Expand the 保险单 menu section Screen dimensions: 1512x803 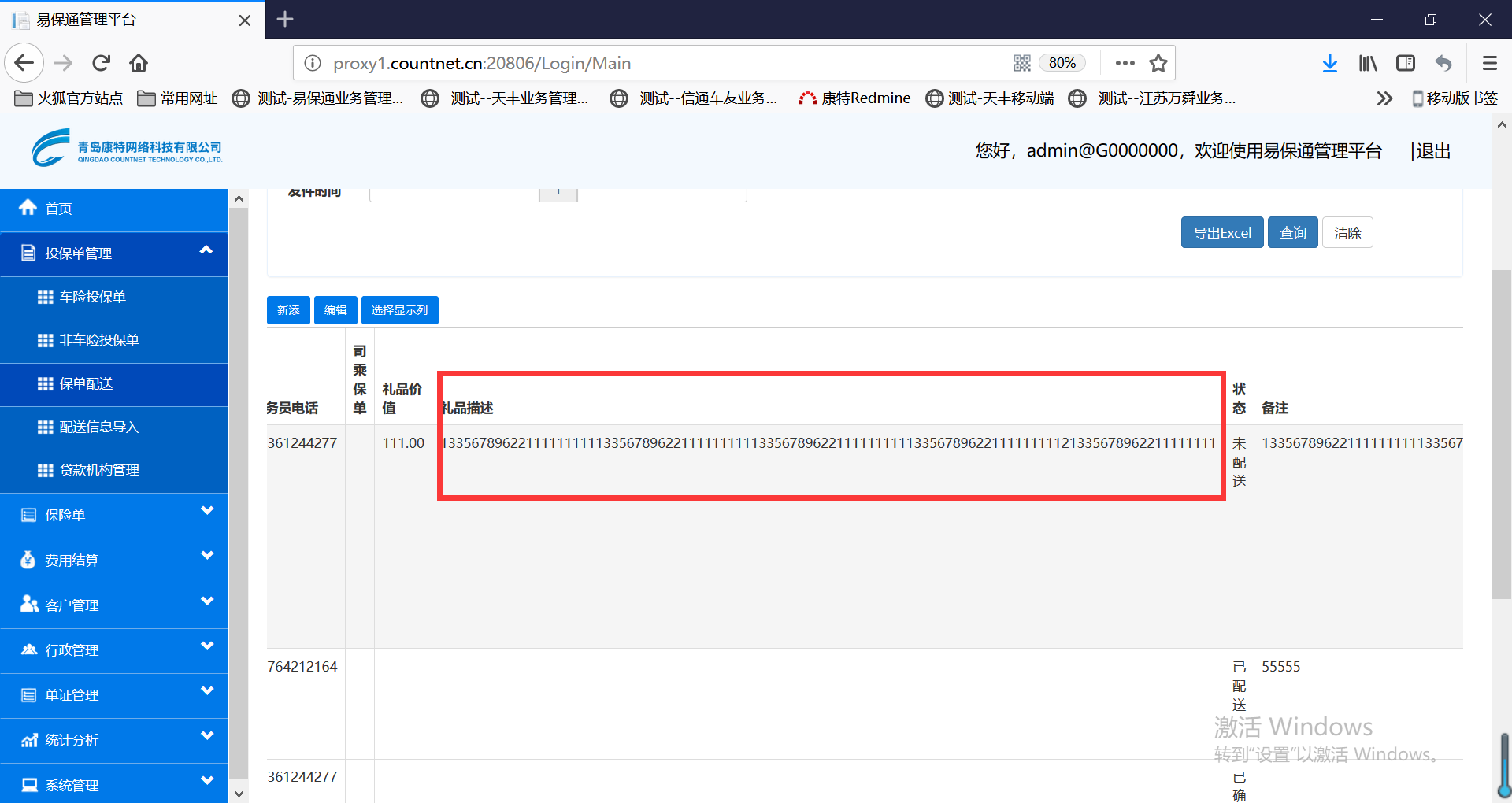coord(114,516)
